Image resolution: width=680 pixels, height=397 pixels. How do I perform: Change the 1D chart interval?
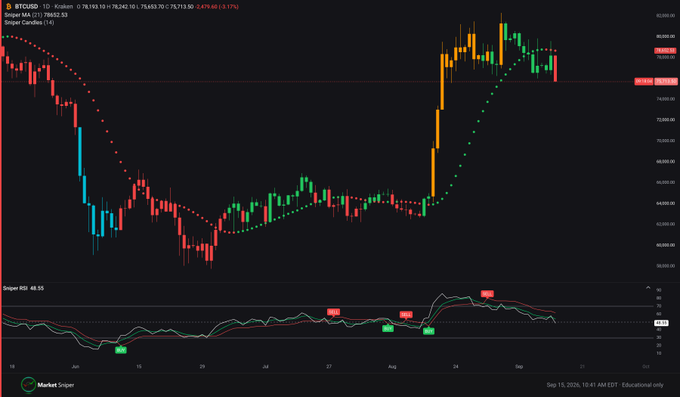point(46,7)
